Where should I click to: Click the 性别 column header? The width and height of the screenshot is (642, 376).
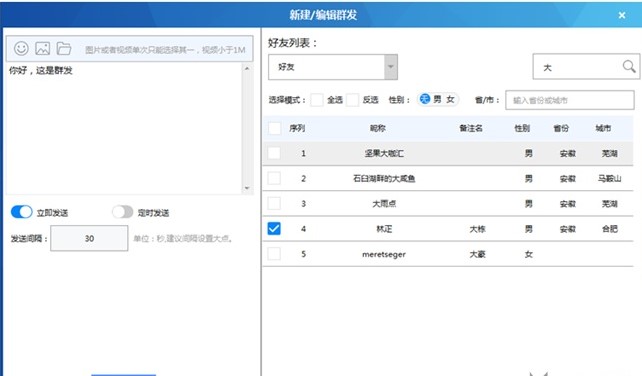pos(522,128)
